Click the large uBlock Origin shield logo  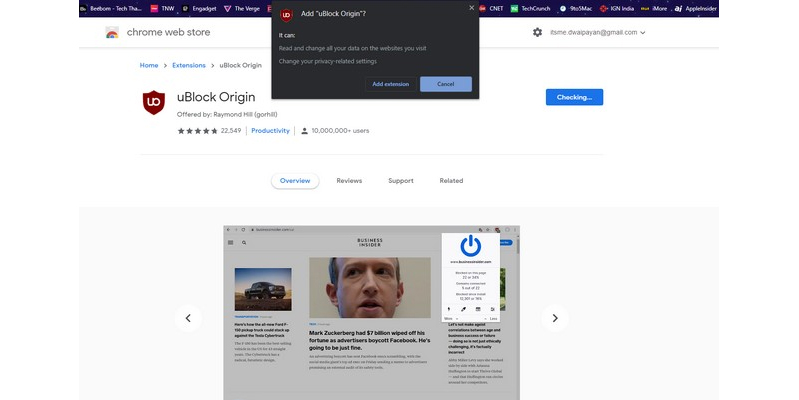click(x=154, y=102)
